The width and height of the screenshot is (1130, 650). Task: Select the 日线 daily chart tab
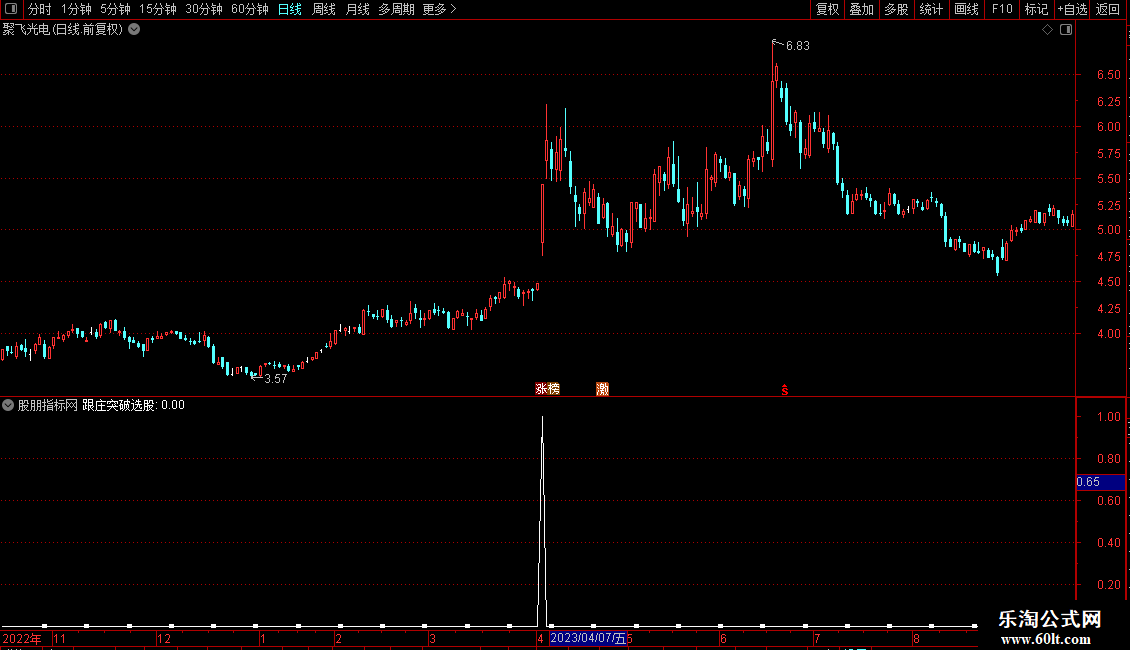coord(290,9)
